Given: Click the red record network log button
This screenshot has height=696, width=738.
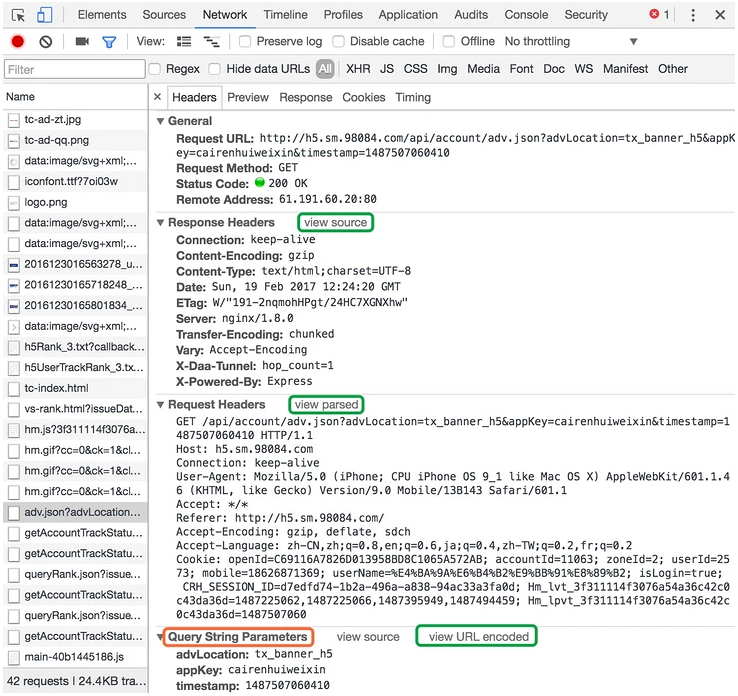Looking at the screenshot, I should [x=18, y=42].
